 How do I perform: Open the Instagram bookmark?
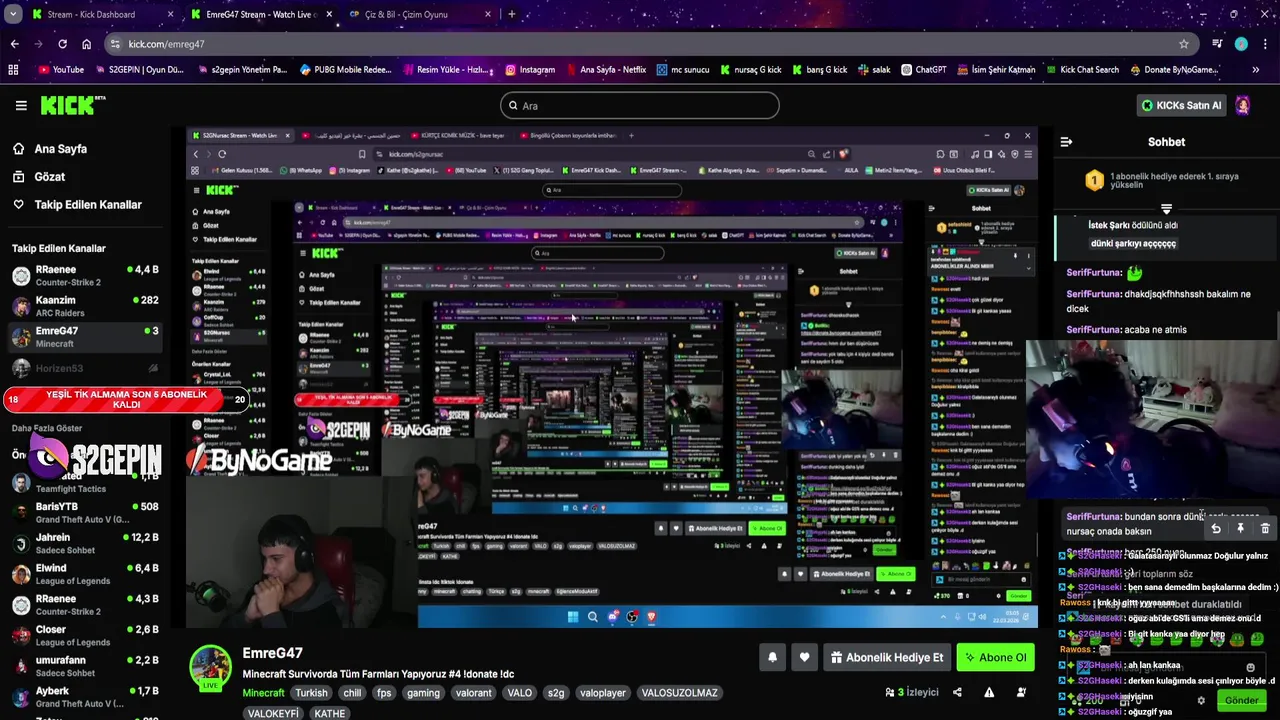click(530, 70)
